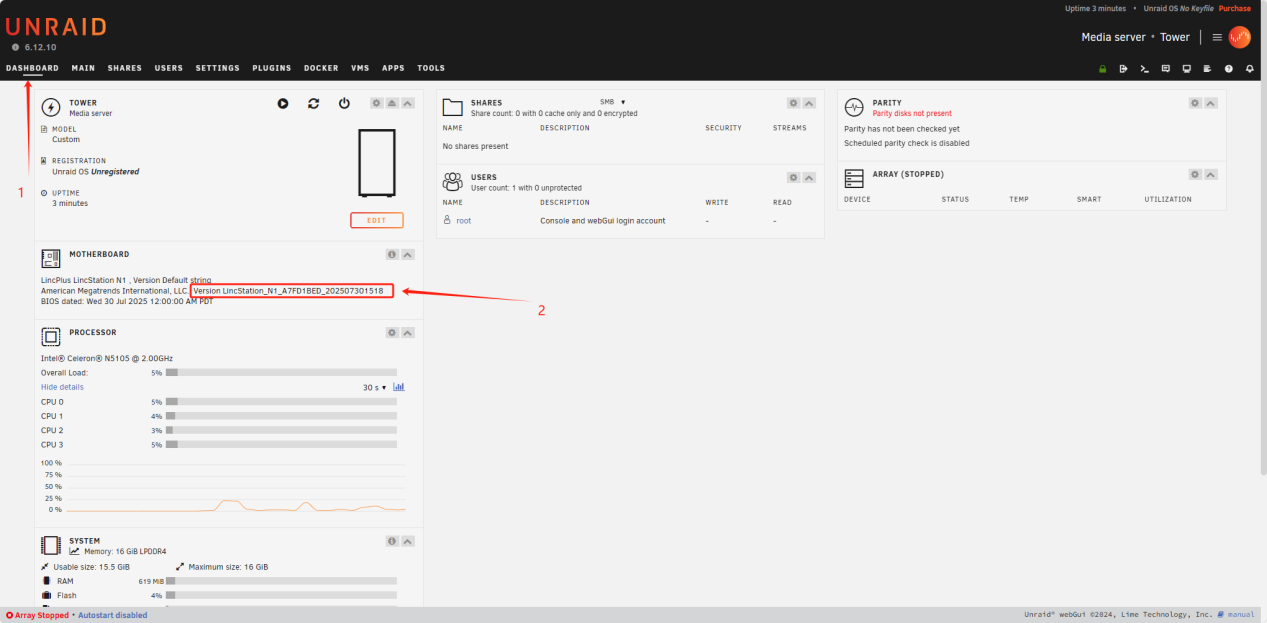Click the Motherboard chip icon
This screenshot has height=623, width=1267.
(51, 259)
